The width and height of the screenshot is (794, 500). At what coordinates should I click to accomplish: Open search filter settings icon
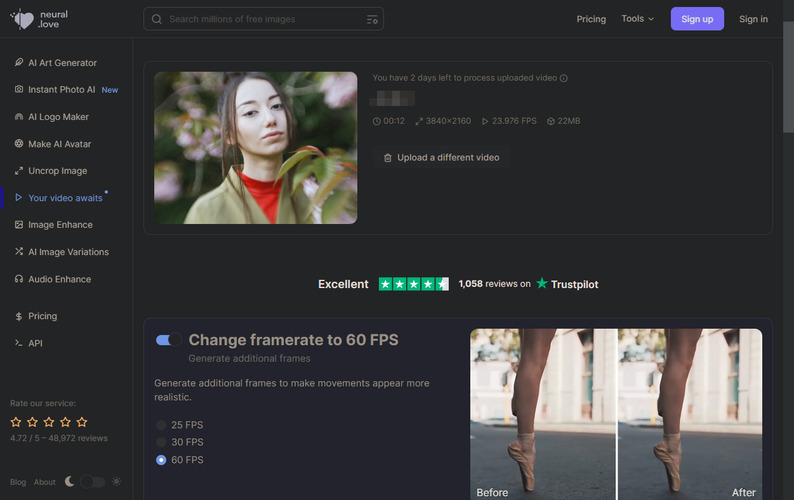(x=372, y=19)
